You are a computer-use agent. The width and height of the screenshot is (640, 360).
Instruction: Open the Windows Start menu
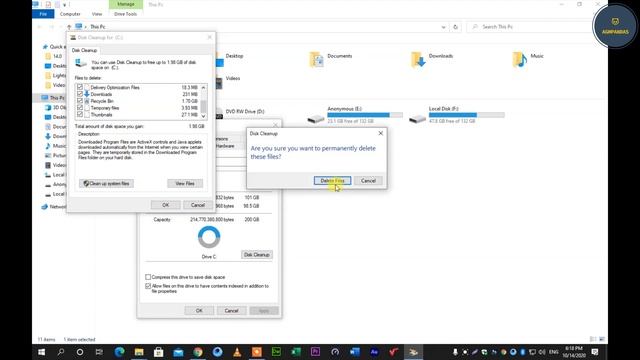(42, 352)
